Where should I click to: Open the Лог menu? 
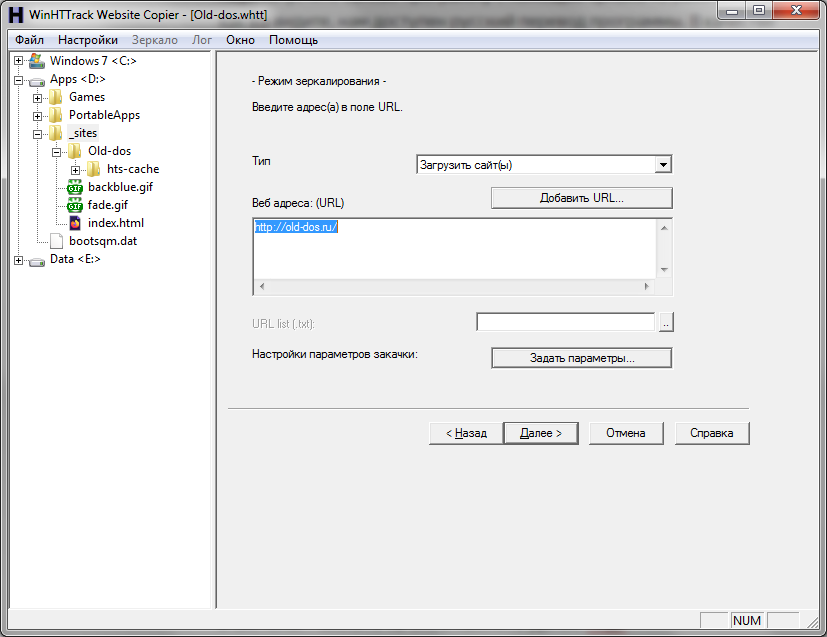coord(202,40)
